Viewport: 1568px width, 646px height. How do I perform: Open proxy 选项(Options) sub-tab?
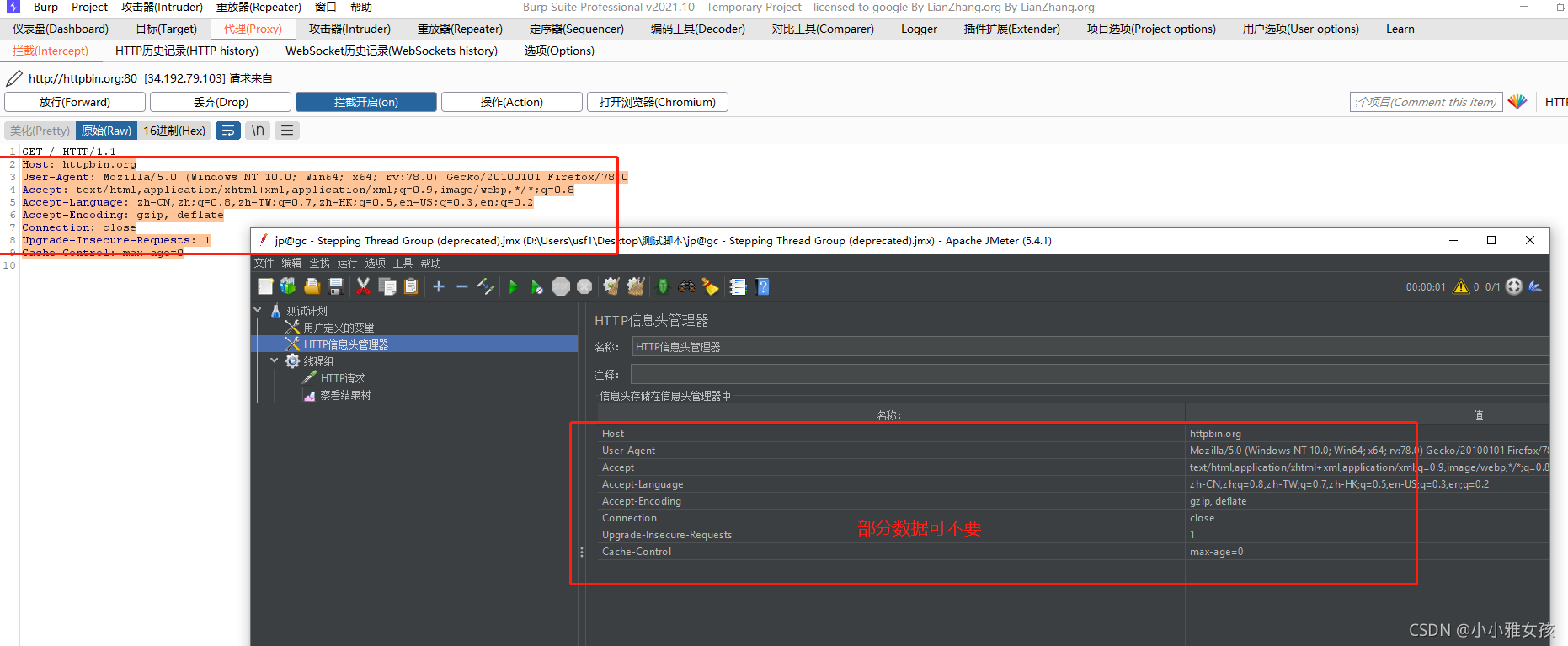559,51
